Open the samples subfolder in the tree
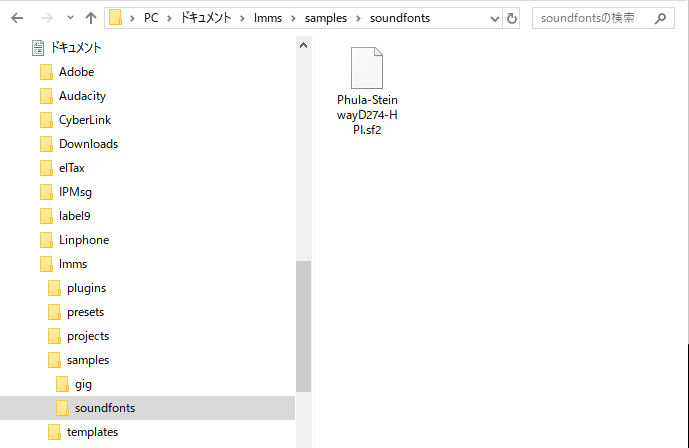 tap(88, 360)
